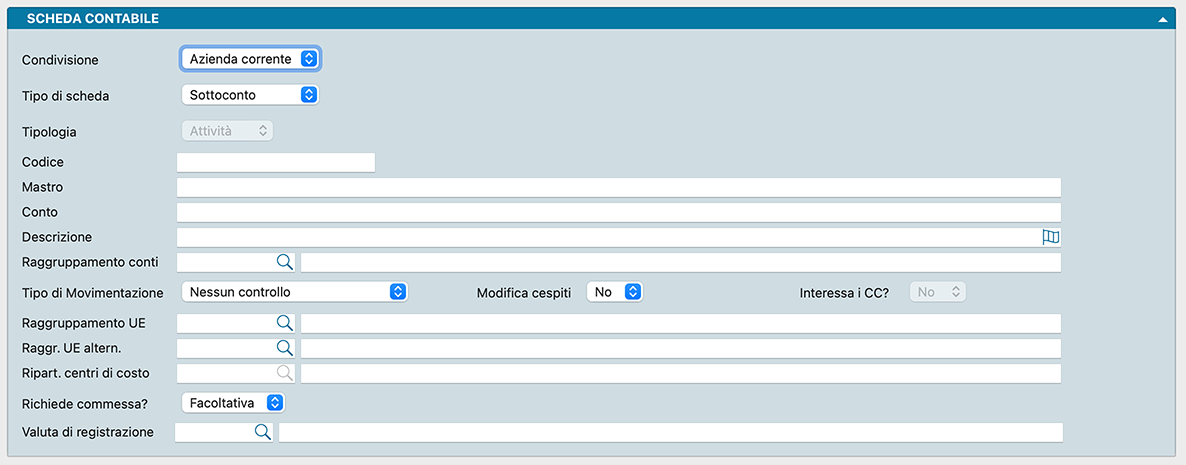Click into the Conto text field
Viewport: 1186px width, 465px height.
click(x=618, y=212)
